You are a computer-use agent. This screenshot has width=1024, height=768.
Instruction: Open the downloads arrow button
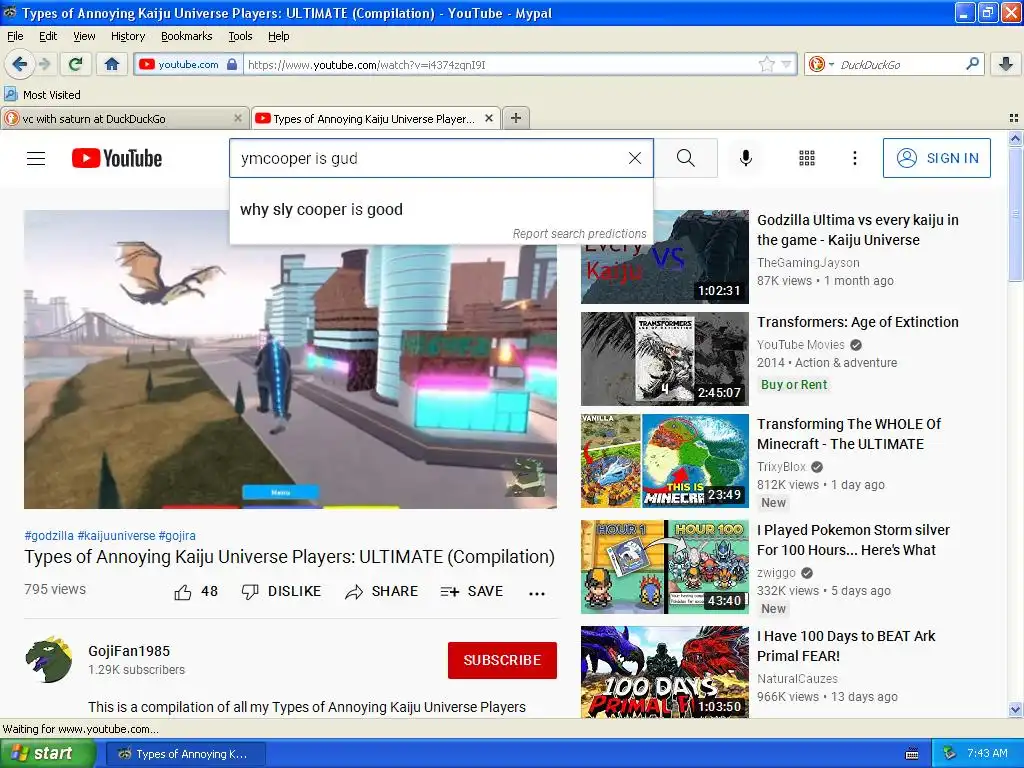point(1006,64)
